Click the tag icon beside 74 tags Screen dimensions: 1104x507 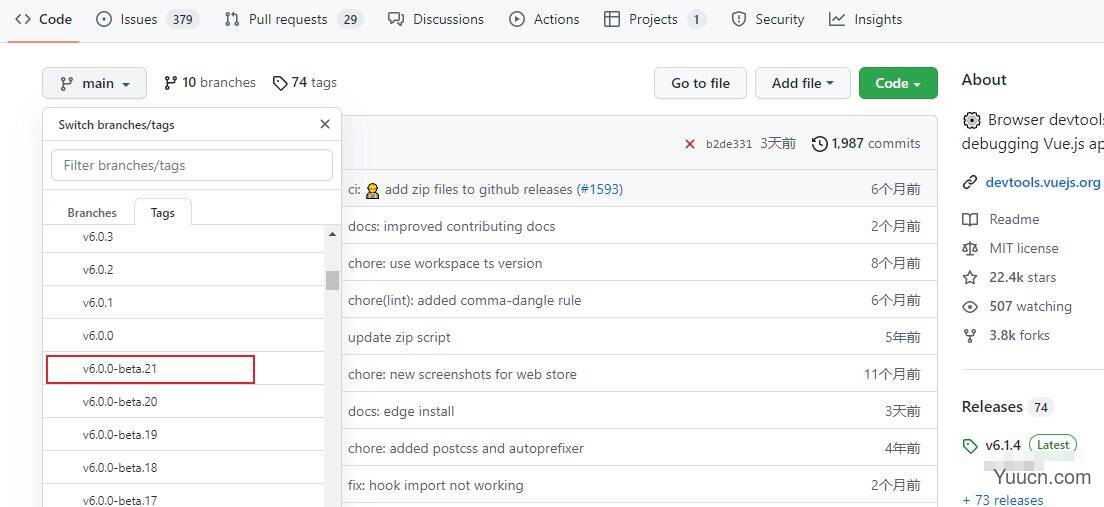click(280, 84)
